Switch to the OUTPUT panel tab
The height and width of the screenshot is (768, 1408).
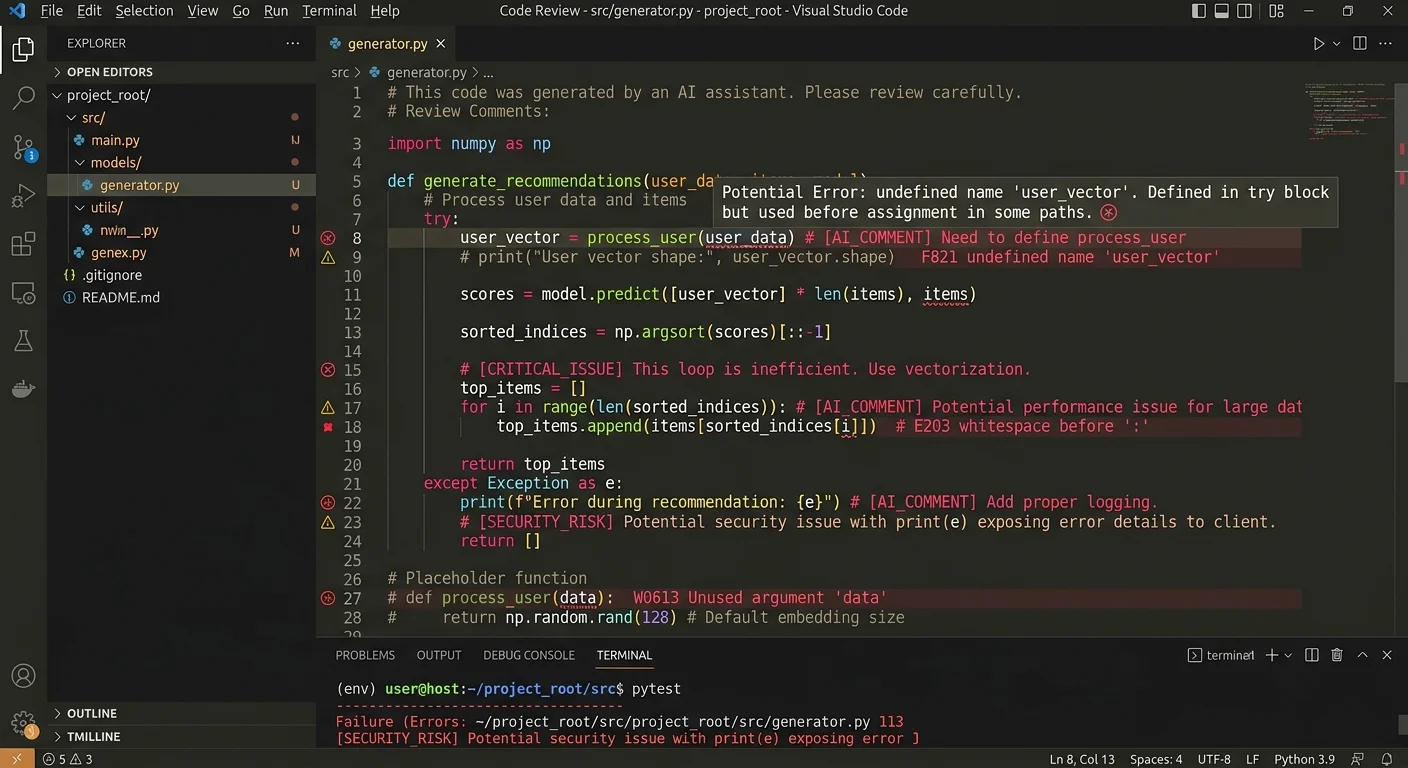(x=439, y=655)
